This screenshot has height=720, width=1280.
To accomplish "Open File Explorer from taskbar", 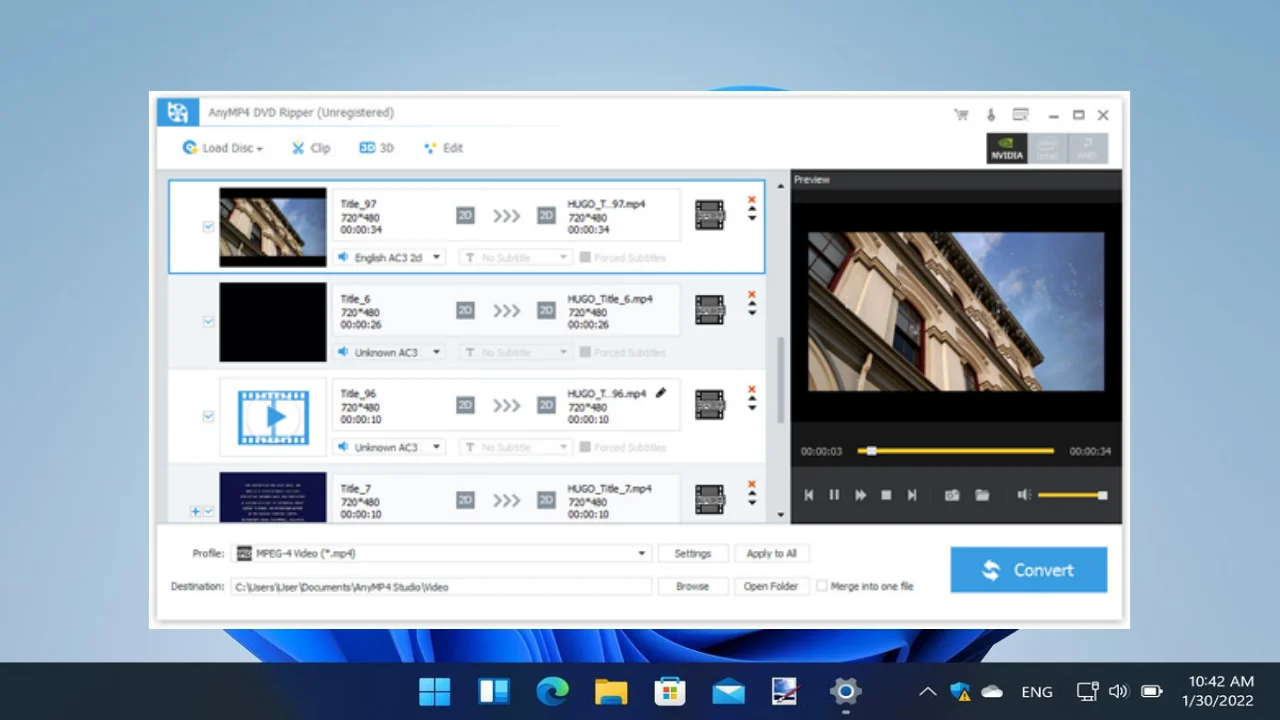I will pos(611,691).
